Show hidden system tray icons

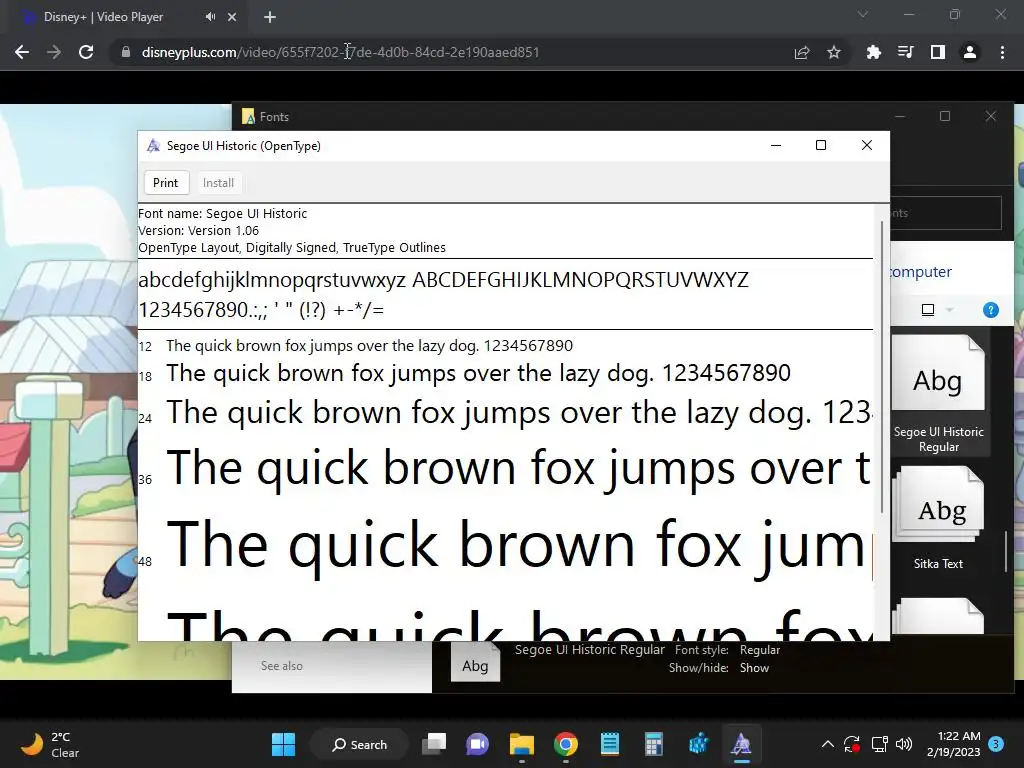[x=827, y=744]
